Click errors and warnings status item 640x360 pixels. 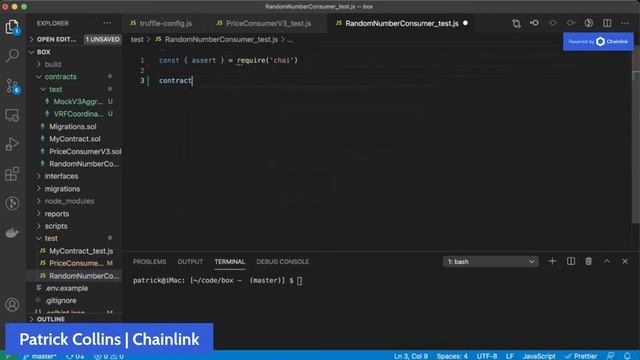point(109,356)
